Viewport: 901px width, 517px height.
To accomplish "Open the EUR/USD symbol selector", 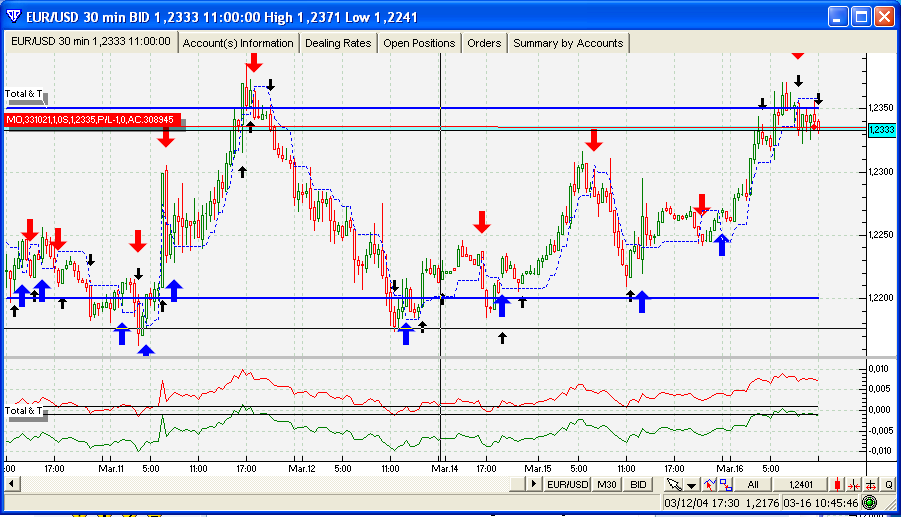I will (x=568, y=484).
